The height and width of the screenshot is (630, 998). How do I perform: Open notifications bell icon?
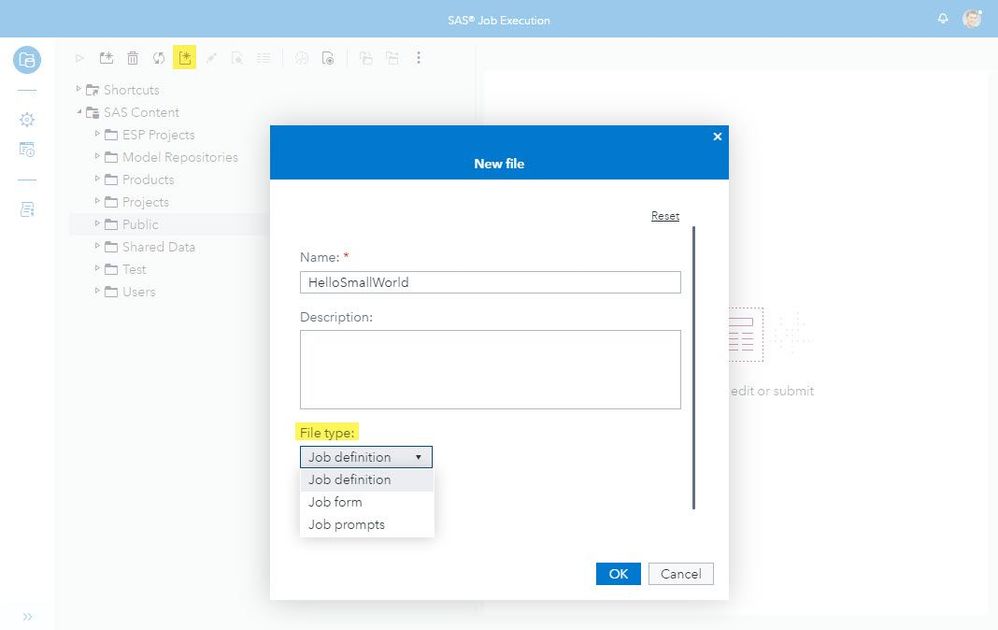pyautogui.click(x=943, y=18)
